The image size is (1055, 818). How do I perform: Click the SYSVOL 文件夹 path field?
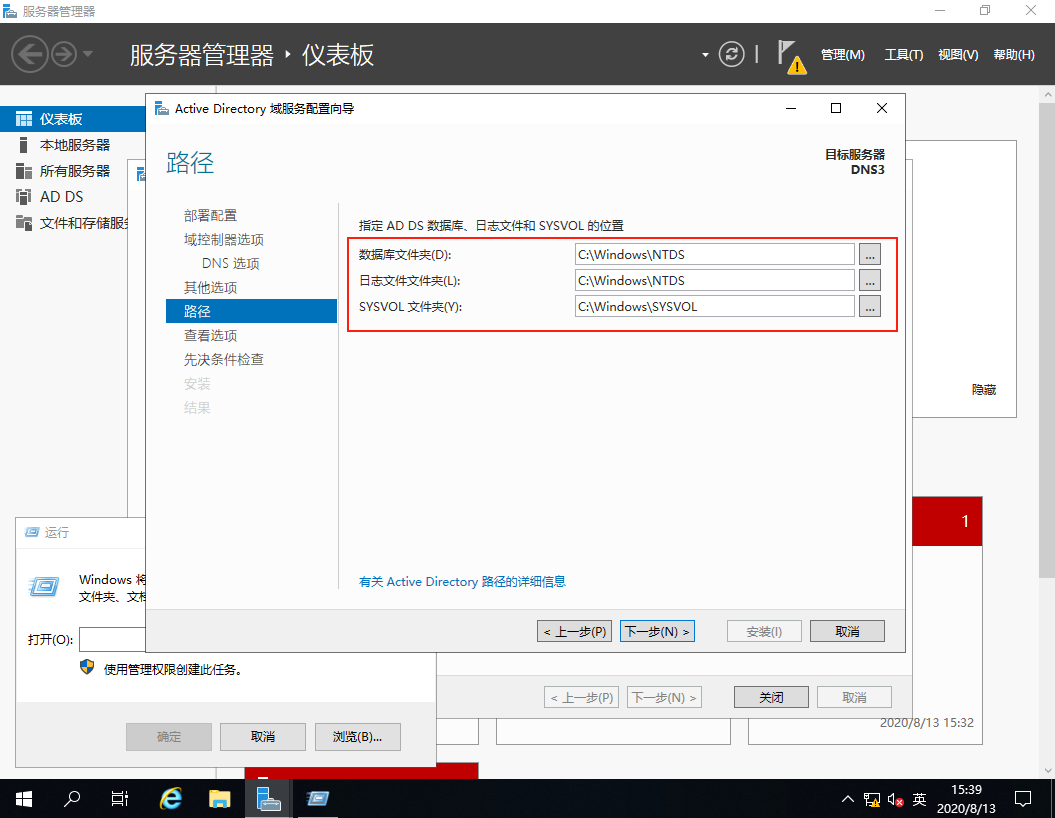tap(715, 307)
